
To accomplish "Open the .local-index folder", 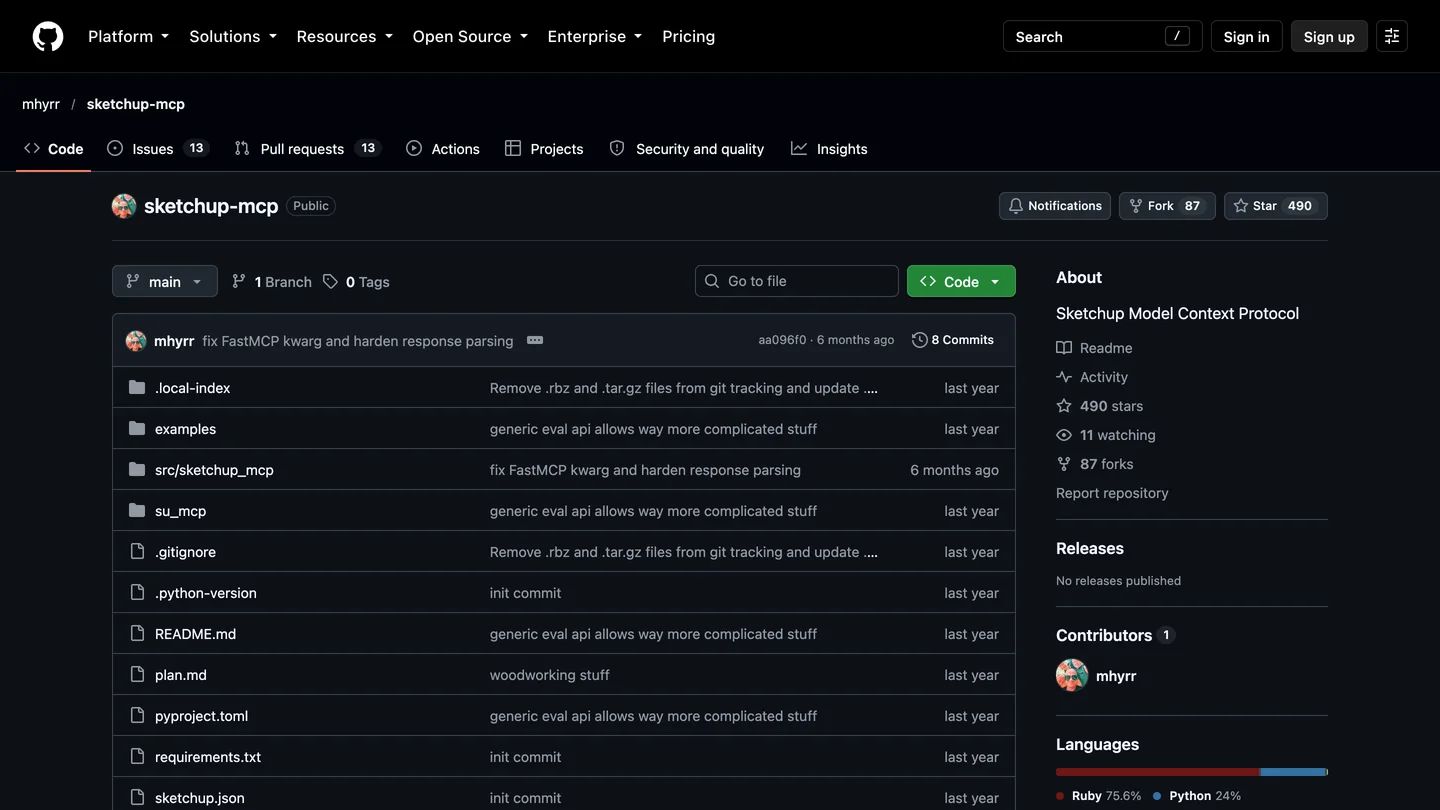I will 192,388.
